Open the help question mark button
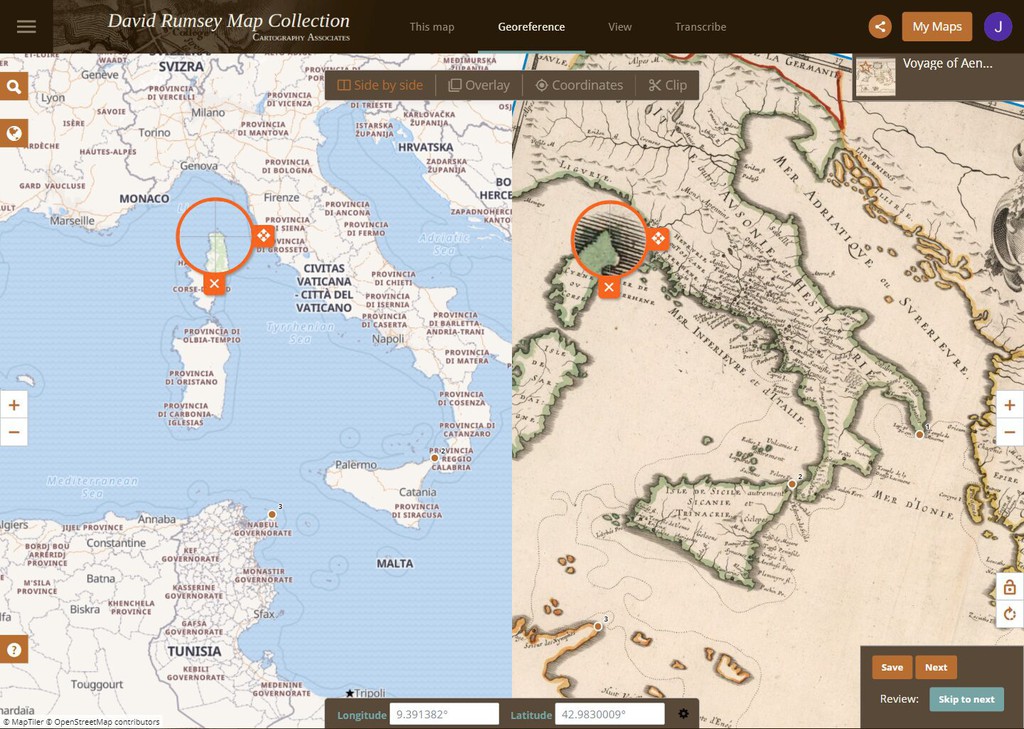 [x=14, y=649]
